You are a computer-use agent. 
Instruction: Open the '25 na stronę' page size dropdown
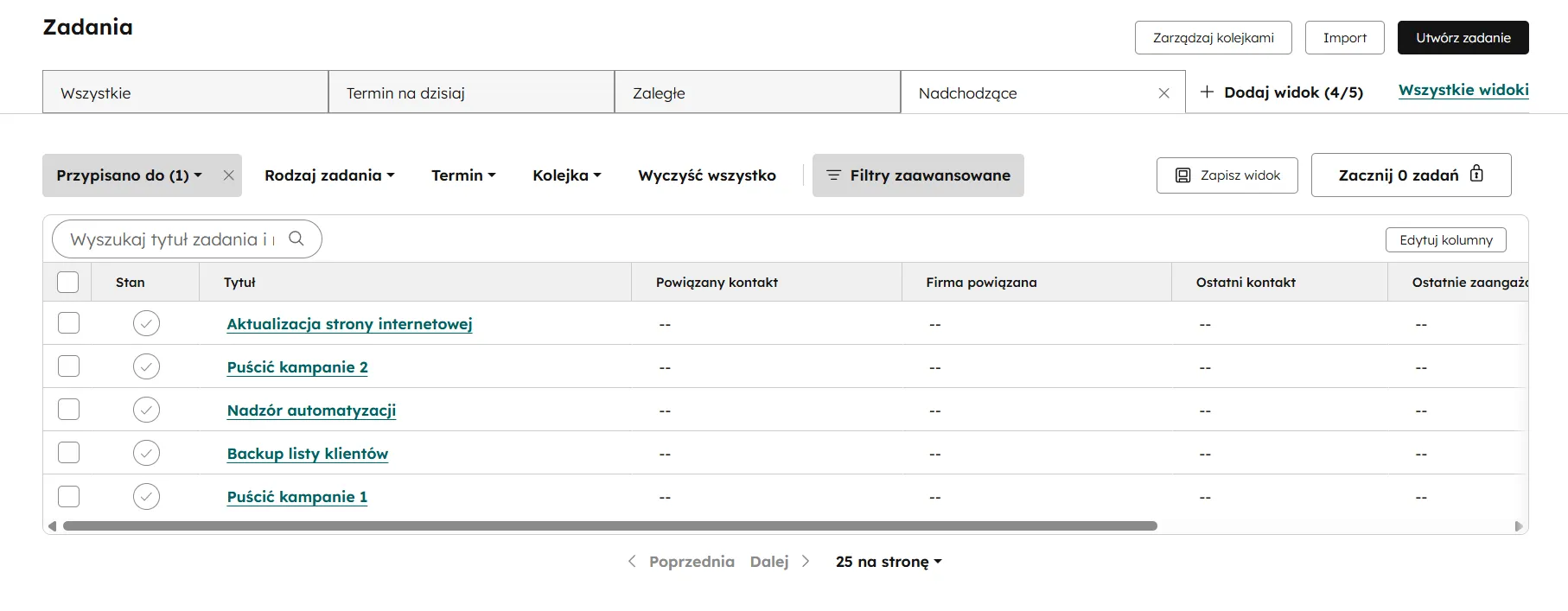(888, 562)
